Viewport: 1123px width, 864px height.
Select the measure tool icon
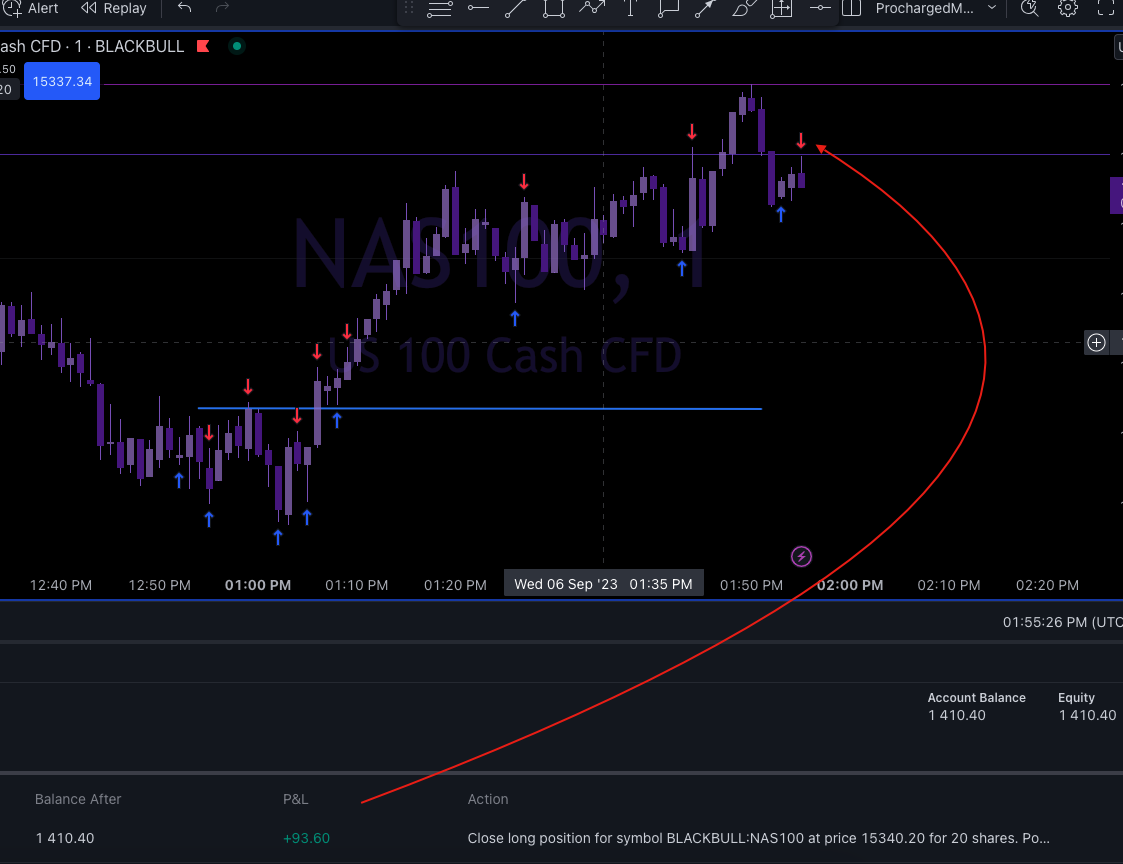point(781,9)
